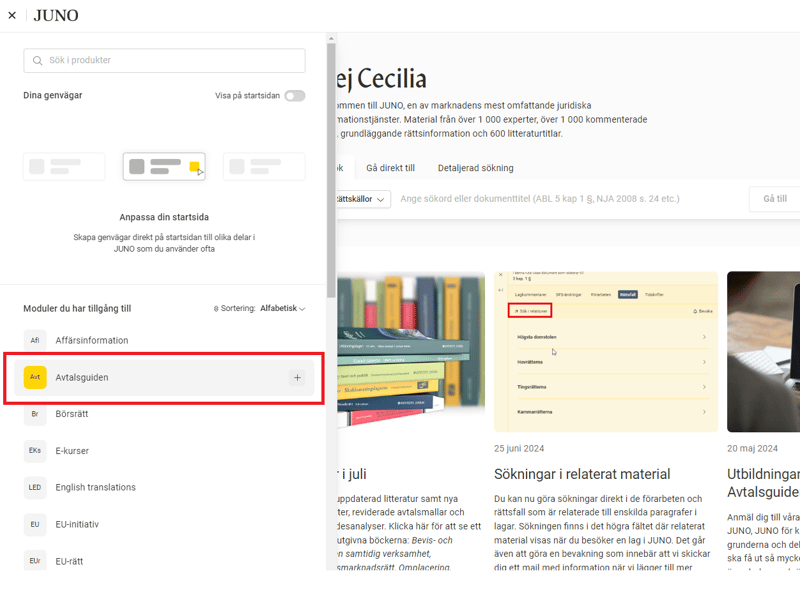Expand the Rättskällor dropdown
Screen dimensions: 800x599
[x=362, y=199]
